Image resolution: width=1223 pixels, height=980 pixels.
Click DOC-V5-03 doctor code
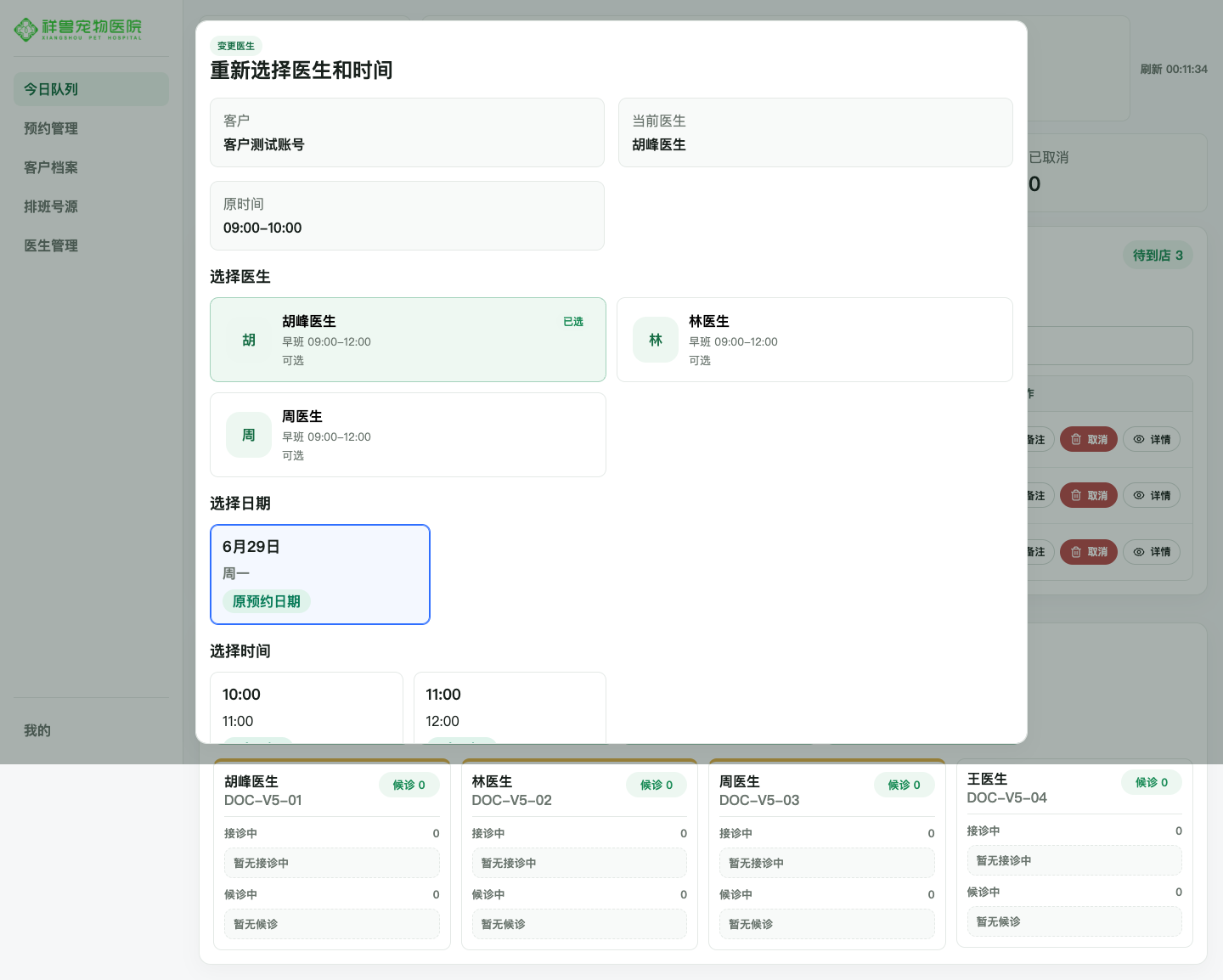point(759,800)
